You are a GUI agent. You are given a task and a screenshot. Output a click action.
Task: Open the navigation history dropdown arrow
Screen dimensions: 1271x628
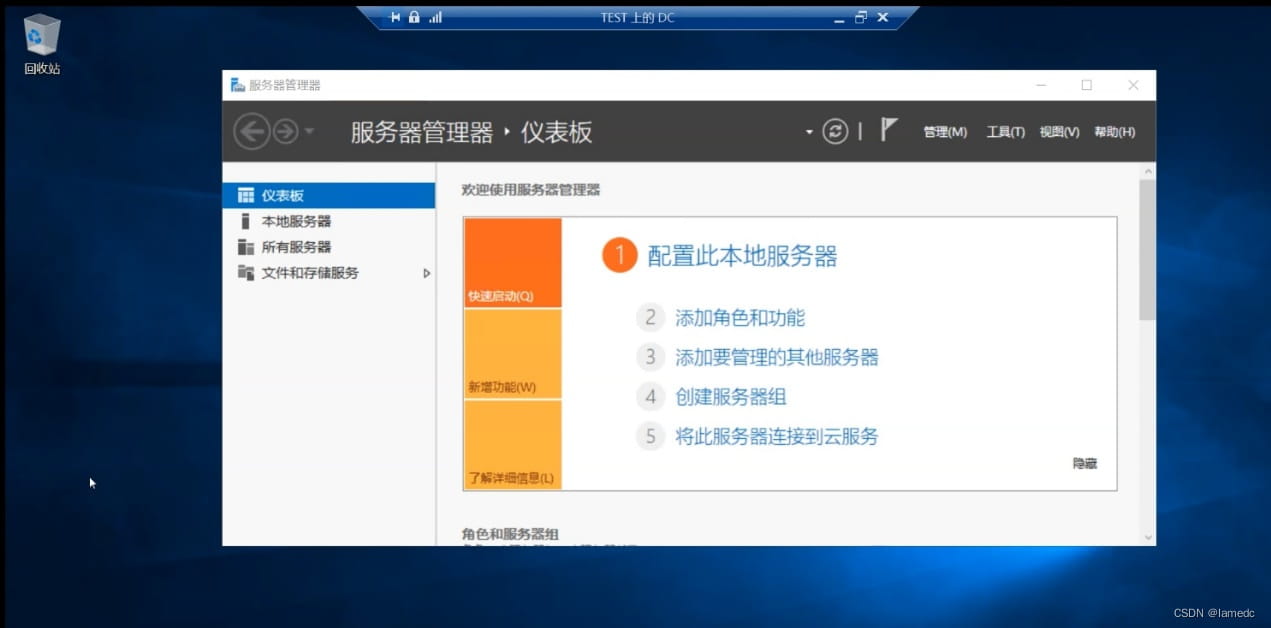(x=309, y=132)
